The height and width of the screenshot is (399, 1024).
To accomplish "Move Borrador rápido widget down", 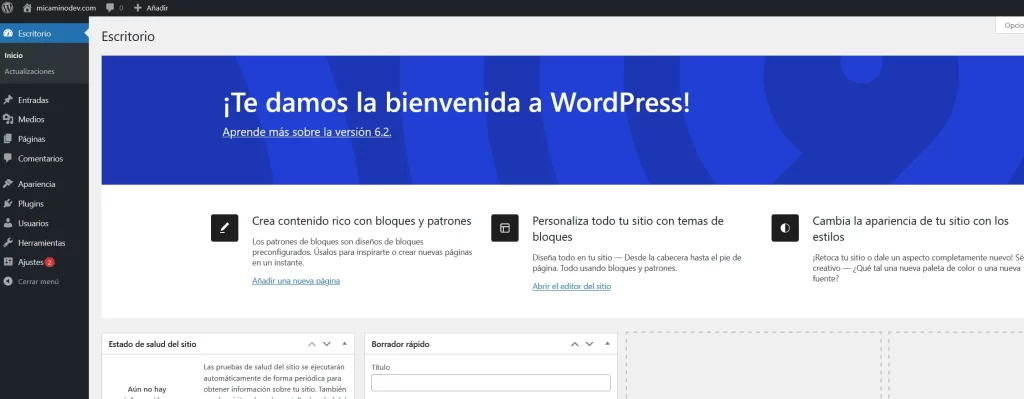I will (x=589, y=344).
